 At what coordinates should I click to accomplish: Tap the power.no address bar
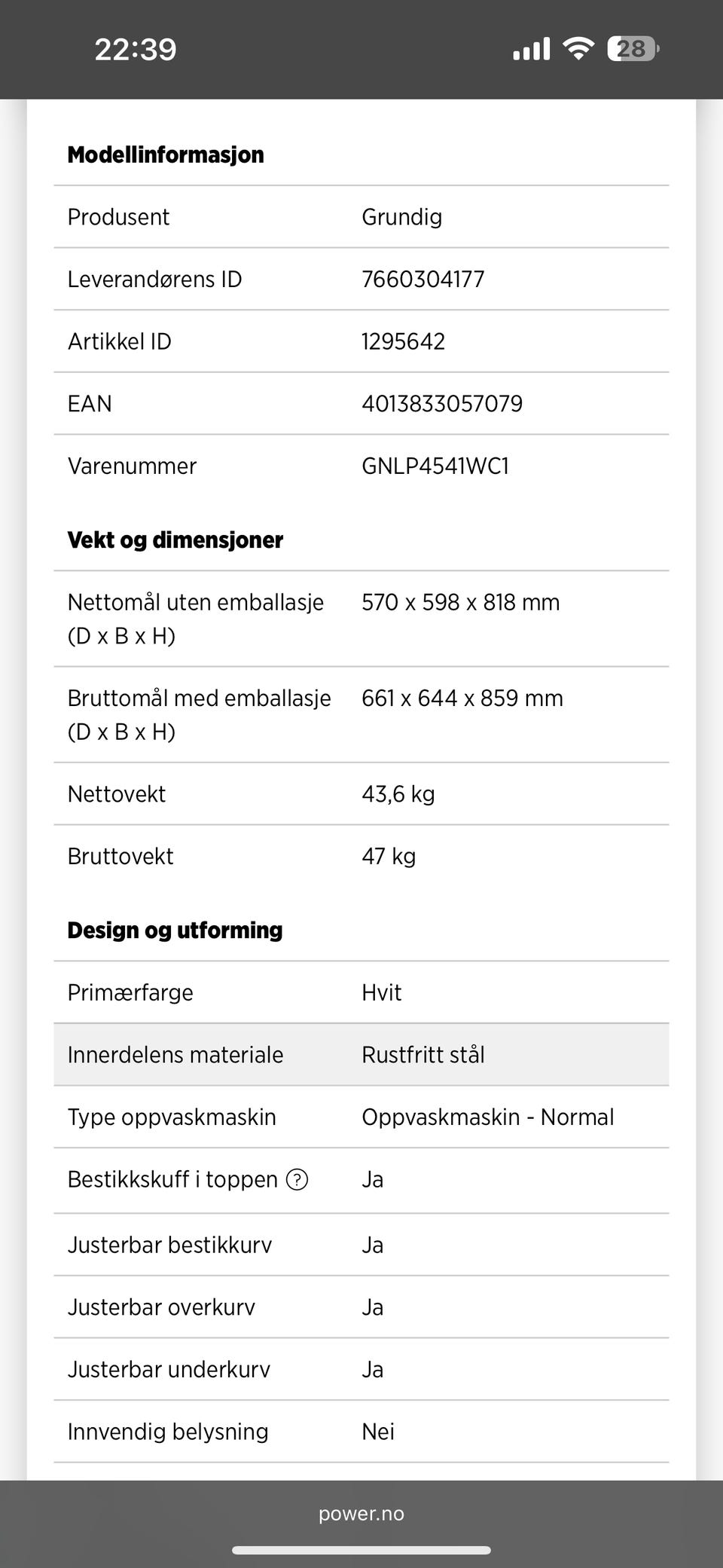coord(361,1514)
